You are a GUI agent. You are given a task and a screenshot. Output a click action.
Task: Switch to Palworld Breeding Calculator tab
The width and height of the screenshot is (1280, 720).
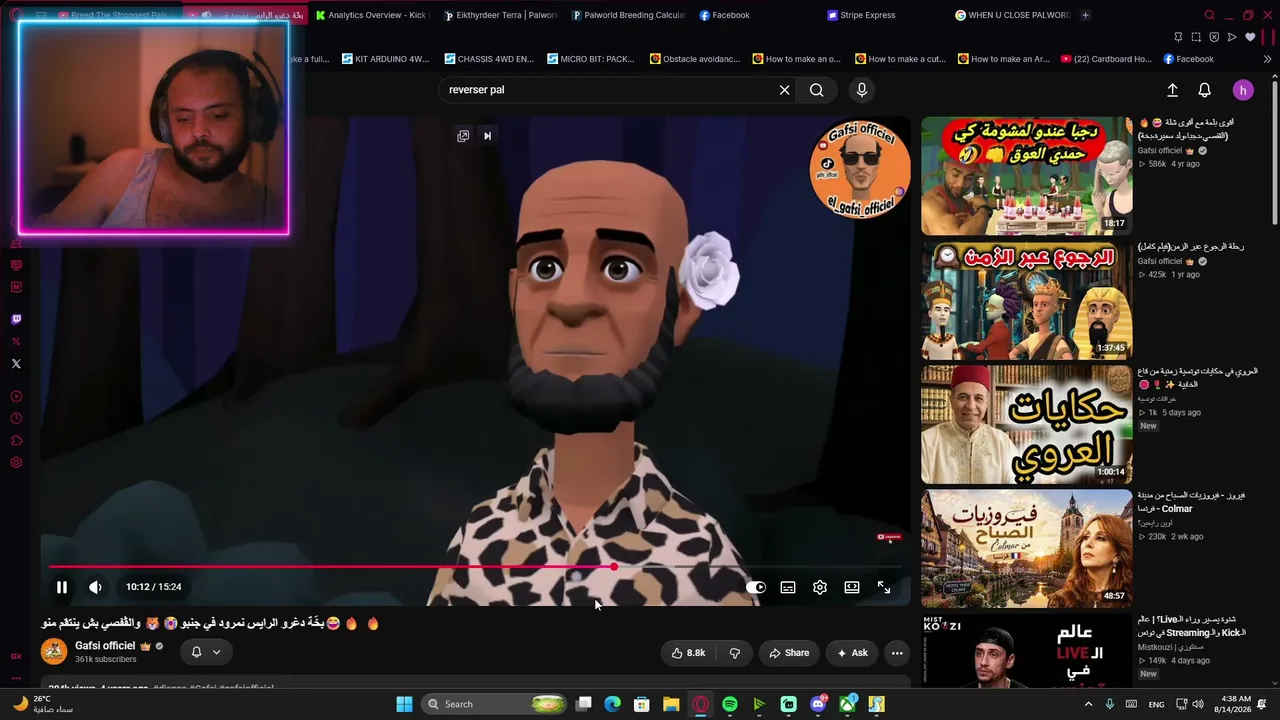click(x=629, y=15)
